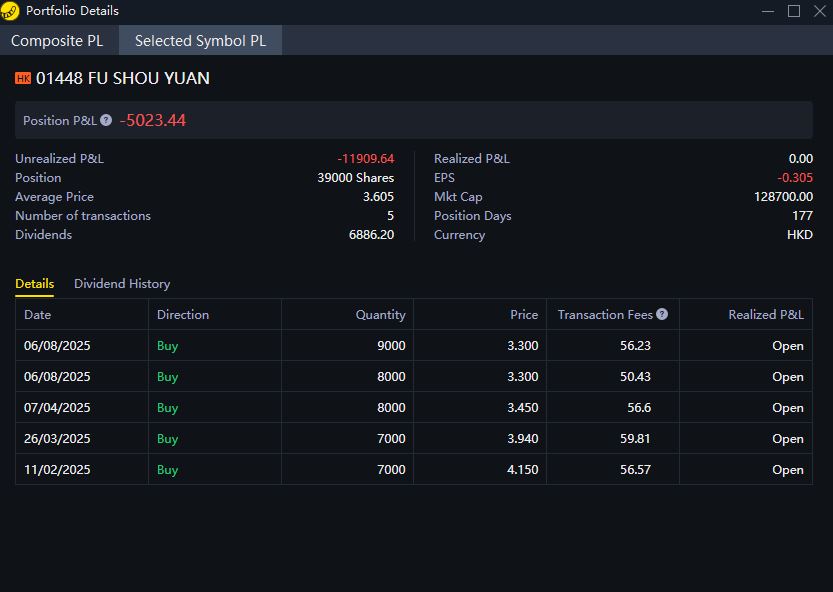Click the Unrealized P&L label
The image size is (833, 592).
point(60,158)
